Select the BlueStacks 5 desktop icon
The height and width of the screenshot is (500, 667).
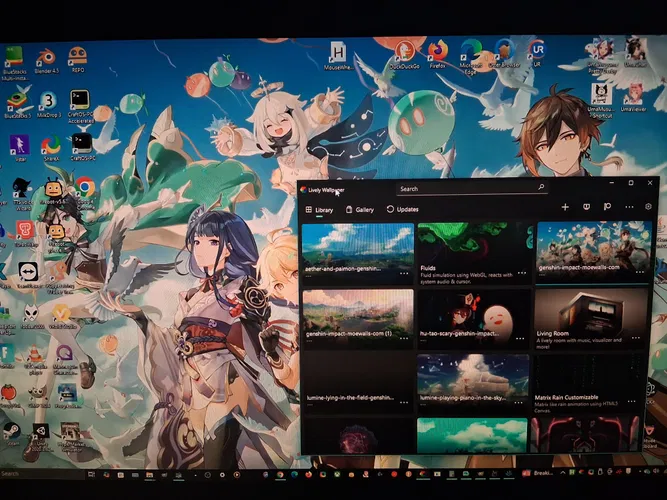(x=17, y=102)
